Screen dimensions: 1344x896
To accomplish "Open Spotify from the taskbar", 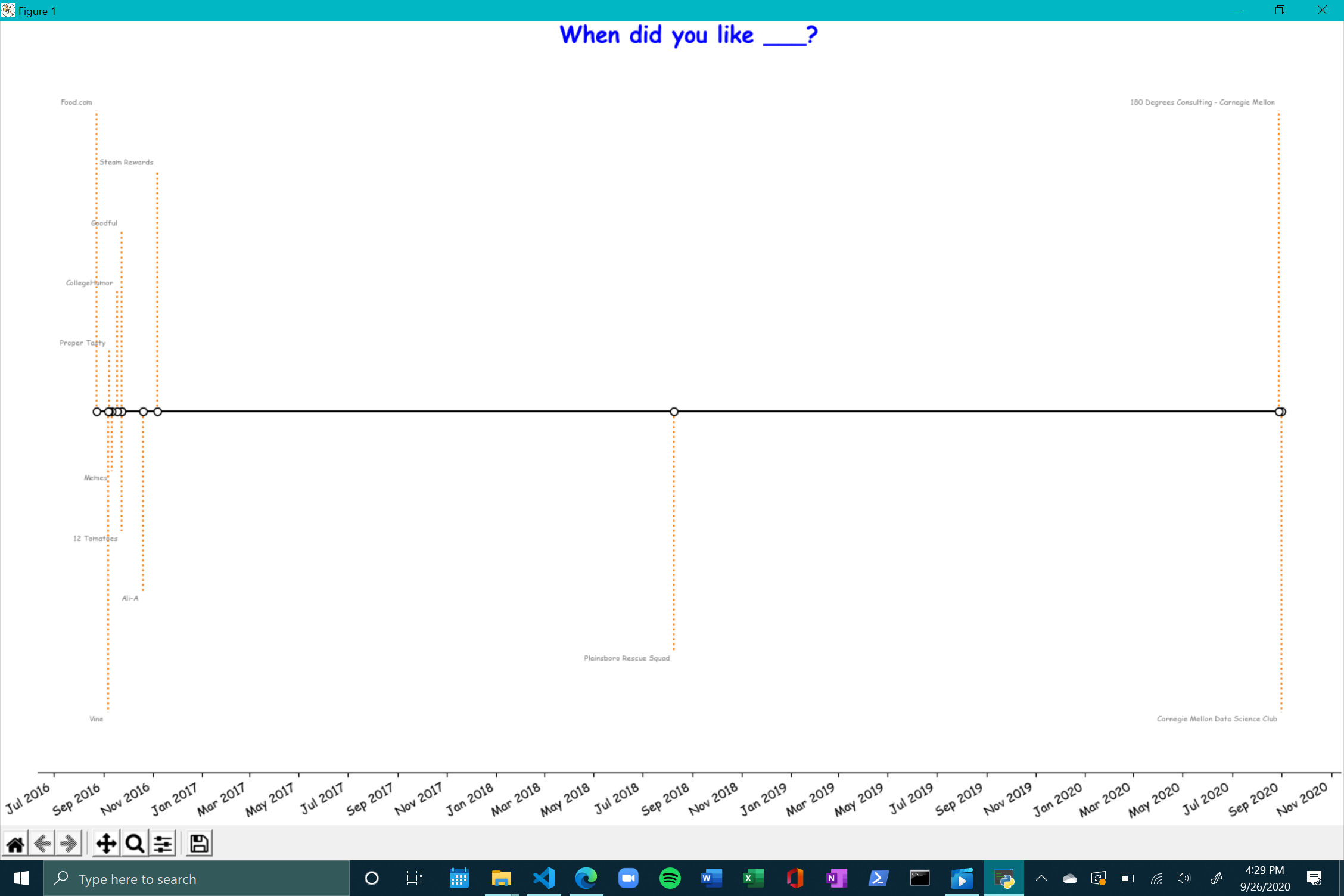I will [670, 878].
